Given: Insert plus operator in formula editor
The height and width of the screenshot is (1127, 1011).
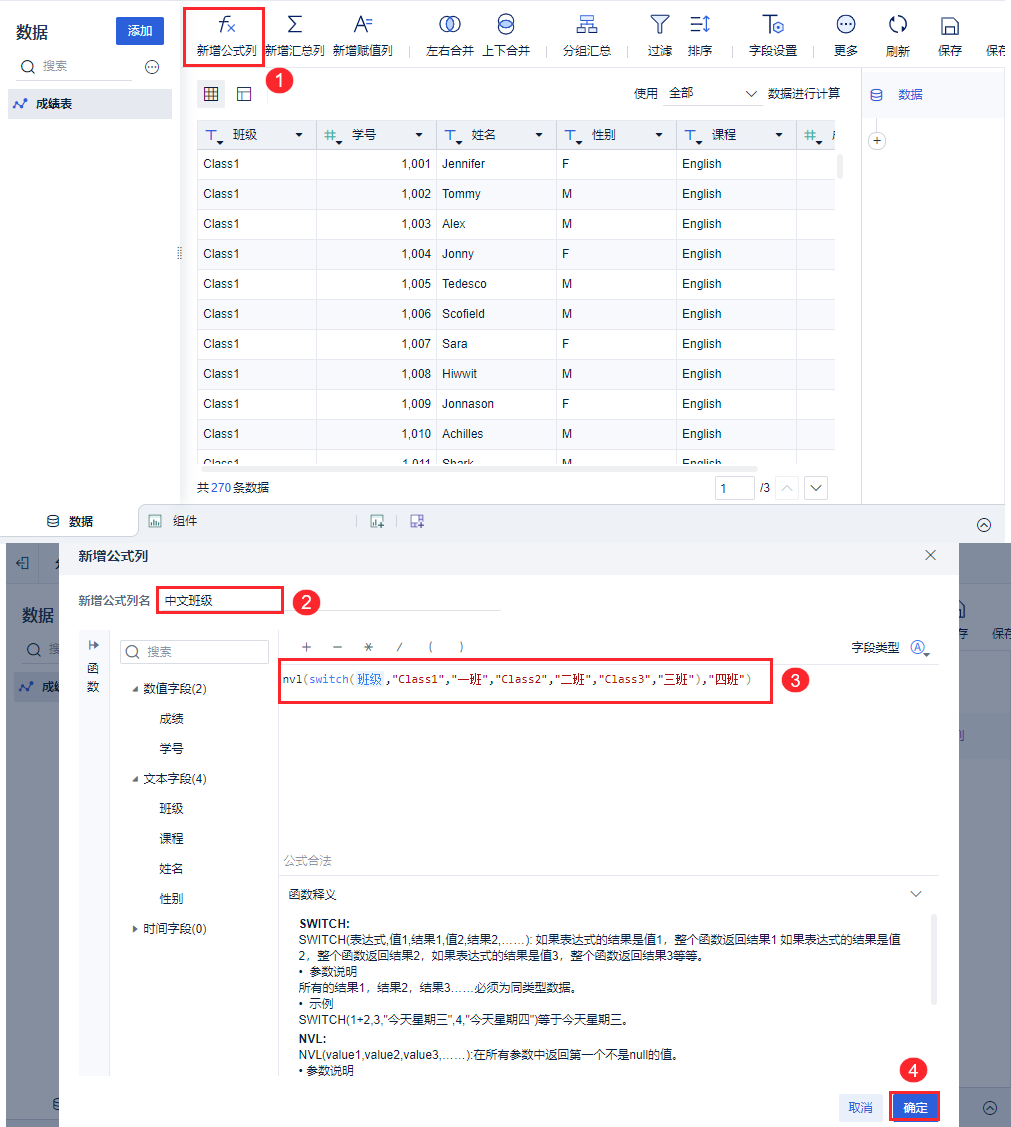Looking at the screenshot, I should 306,647.
